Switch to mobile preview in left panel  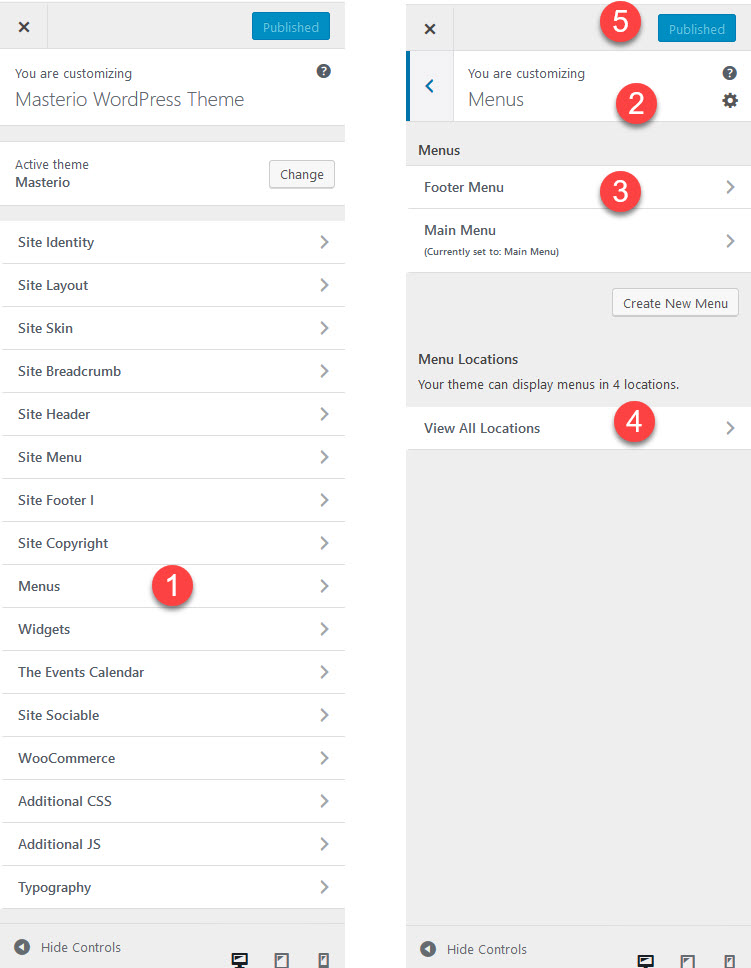323,959
